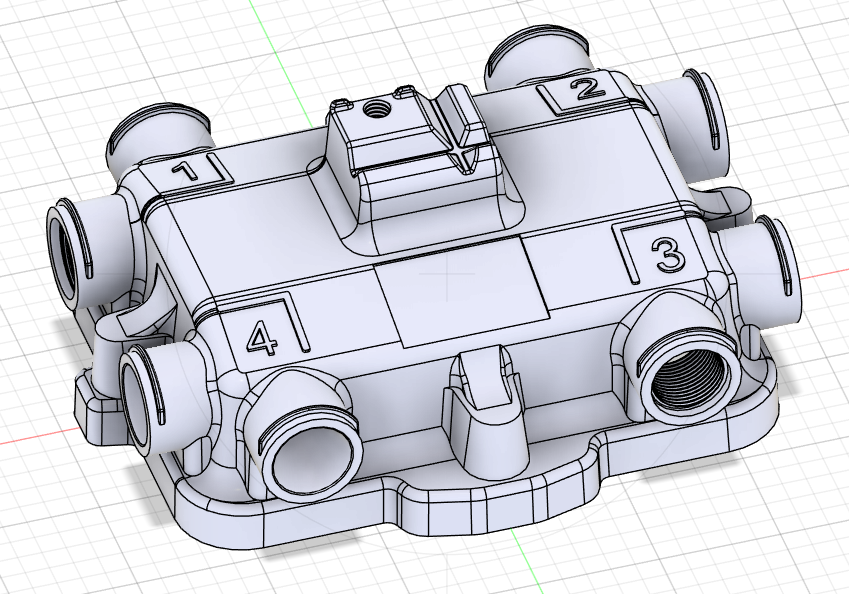
Task: Select the embossed number 3 on the model
Action: (670, 254)
